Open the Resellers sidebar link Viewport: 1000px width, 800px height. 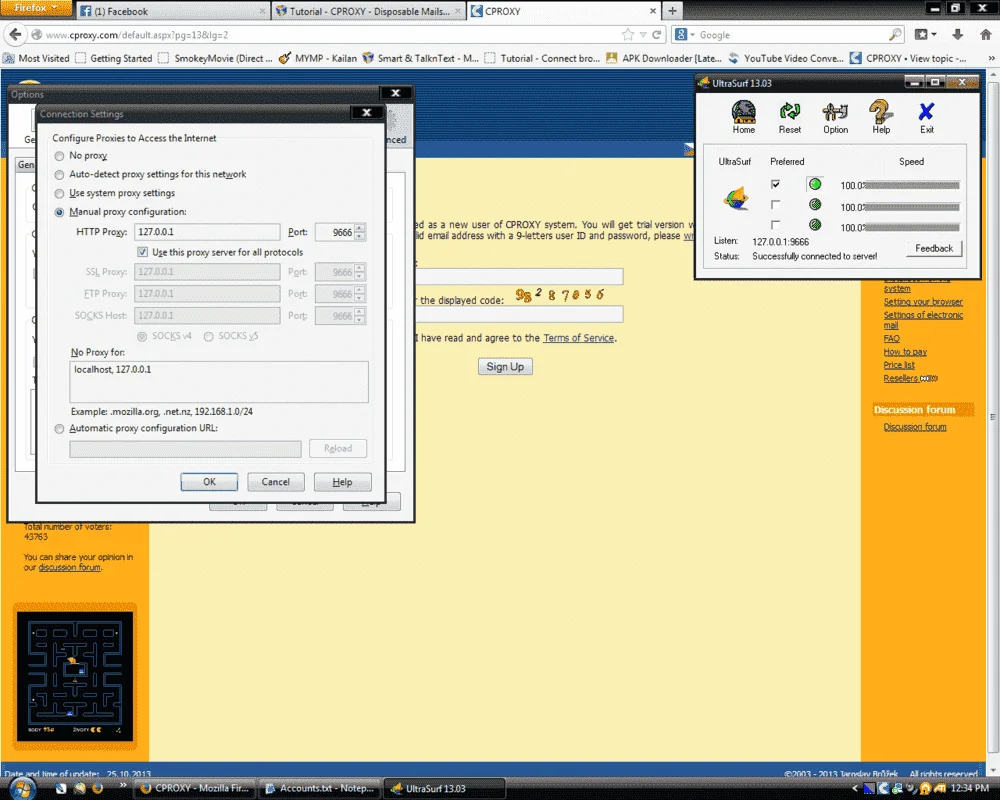(901, 378)
